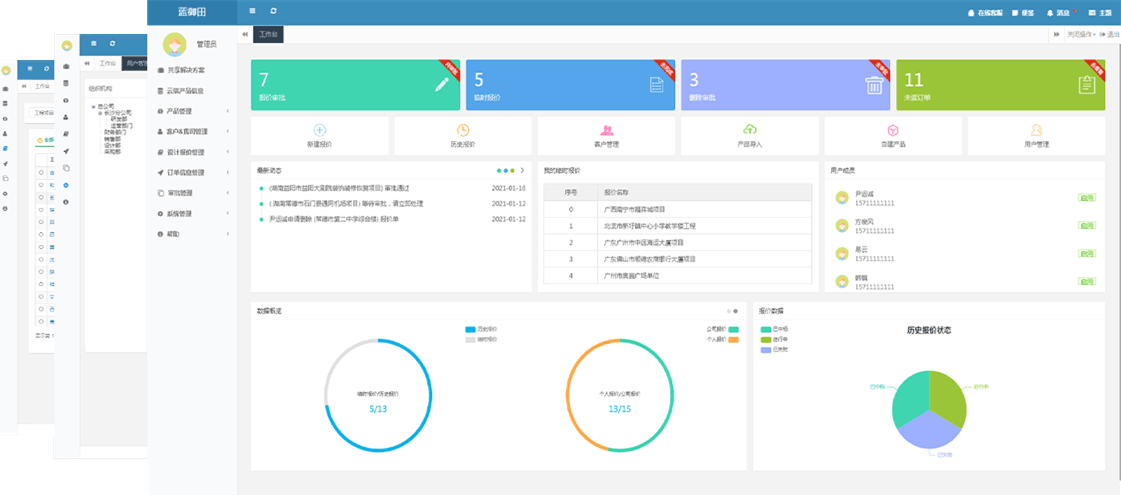
Task: Open 历史报价 clock shortcut
Action: 462,130
